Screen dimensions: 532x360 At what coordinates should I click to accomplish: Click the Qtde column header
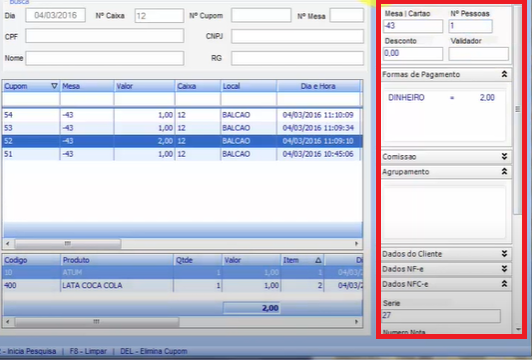tap(197, 260)
